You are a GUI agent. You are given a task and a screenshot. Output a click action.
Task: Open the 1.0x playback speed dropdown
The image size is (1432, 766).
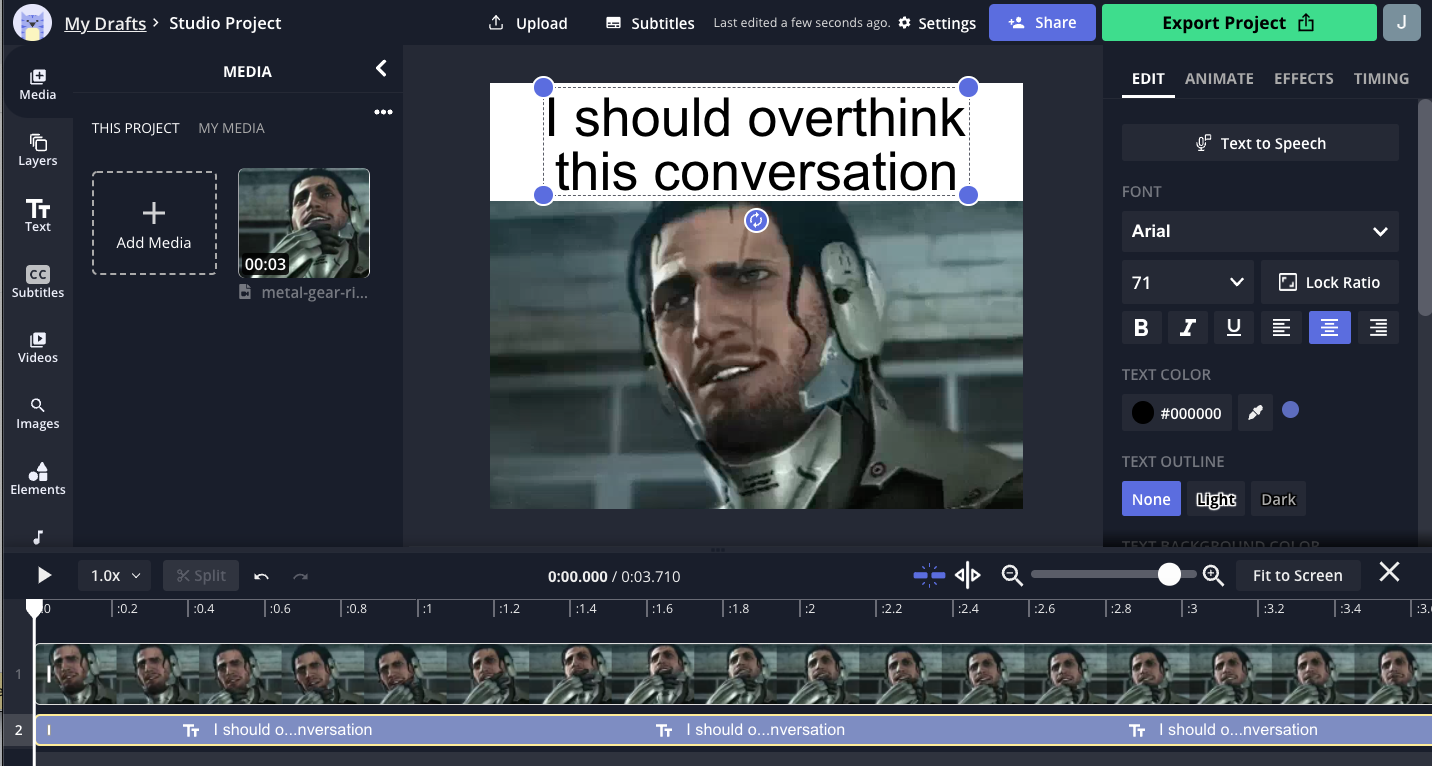point(115,576)
